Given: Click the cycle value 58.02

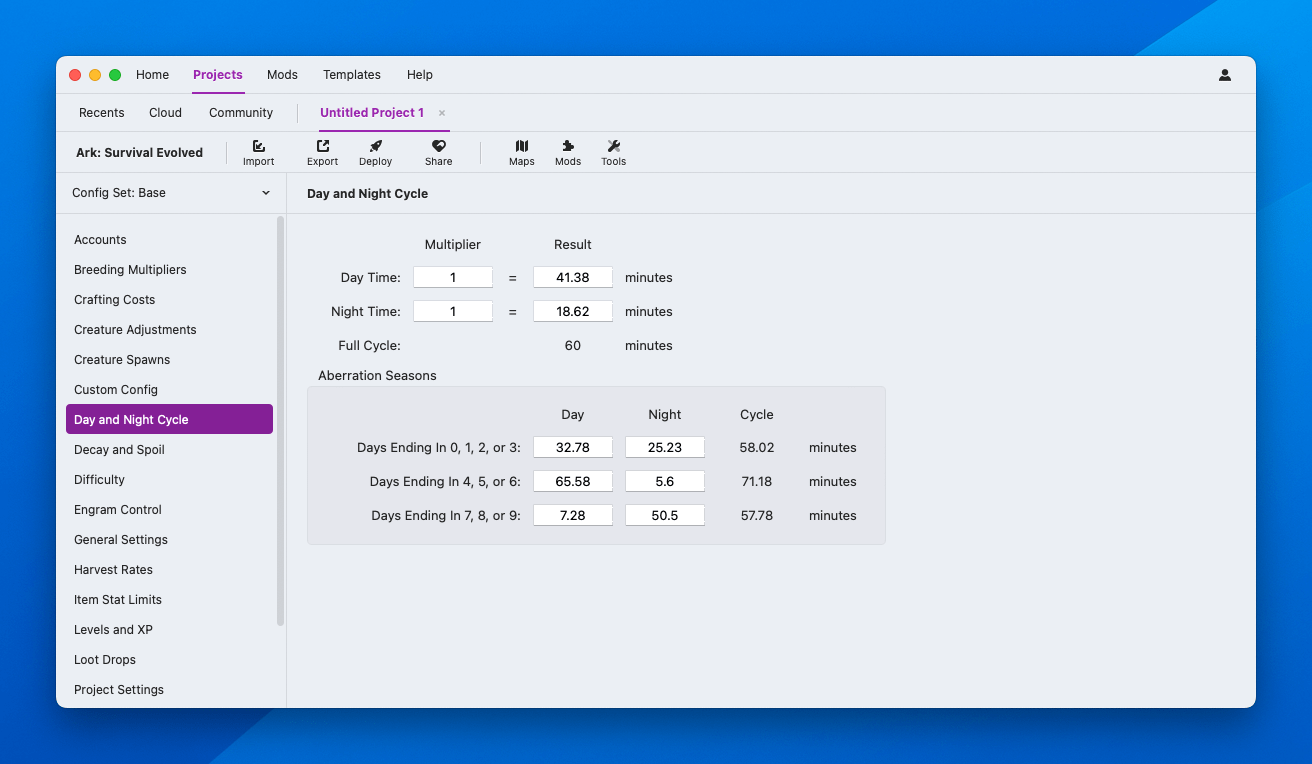Looking at the screenshot, I should (x=757, y=448).
